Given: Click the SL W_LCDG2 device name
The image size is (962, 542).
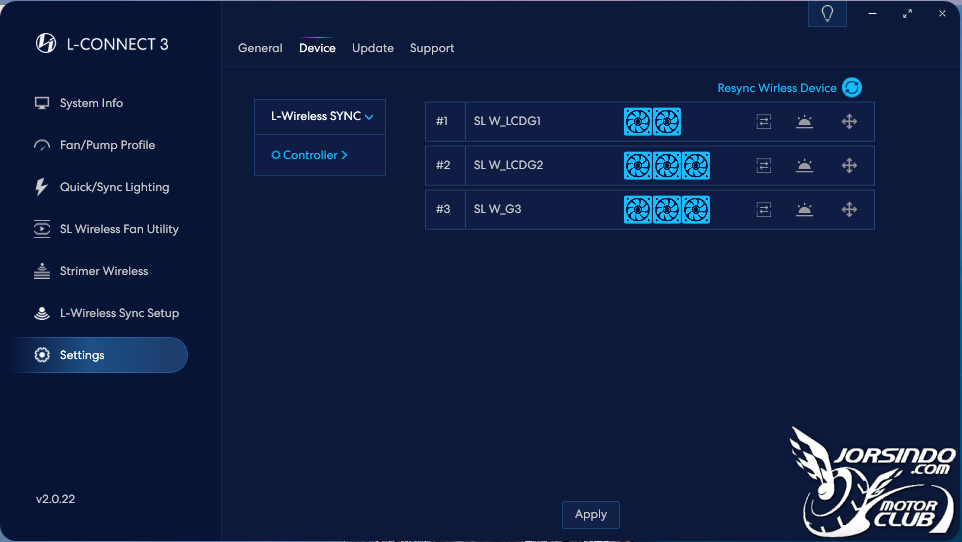Looking at the screenshot, I should click(508, 165).
